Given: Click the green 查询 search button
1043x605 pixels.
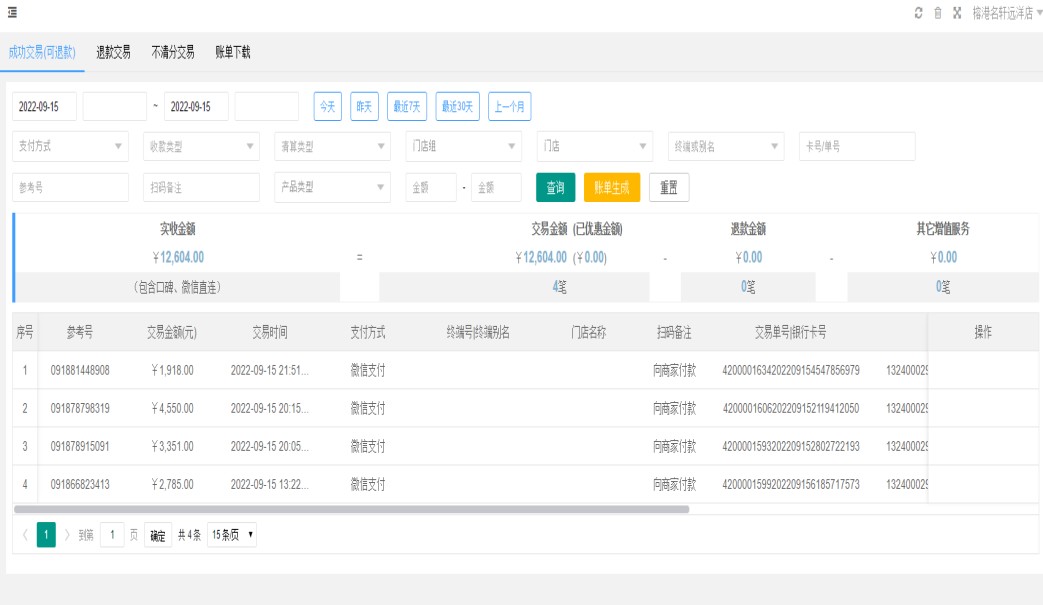Looking at the screenshot, I should (555, 188).
